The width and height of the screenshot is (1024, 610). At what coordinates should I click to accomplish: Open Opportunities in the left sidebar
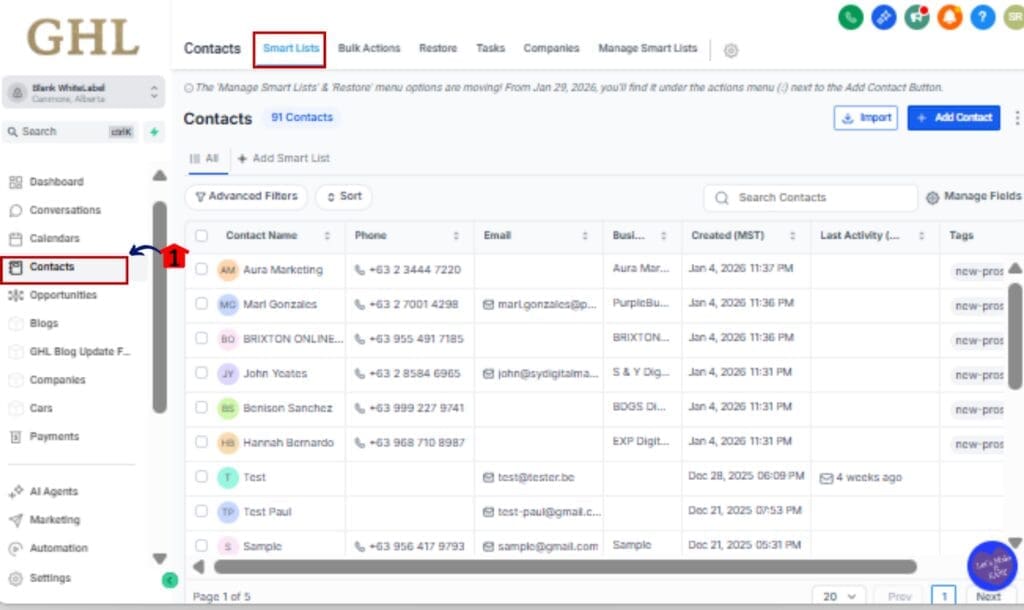pos(63,296)
